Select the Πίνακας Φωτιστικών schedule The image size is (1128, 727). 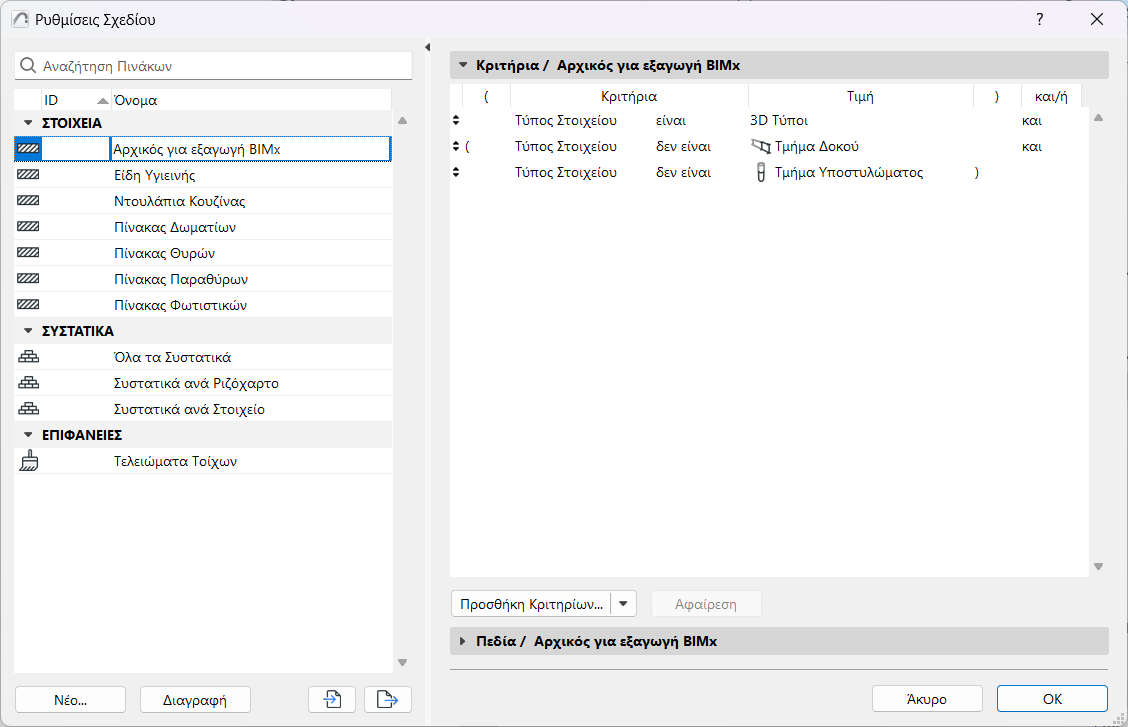(x=203, y=304)
